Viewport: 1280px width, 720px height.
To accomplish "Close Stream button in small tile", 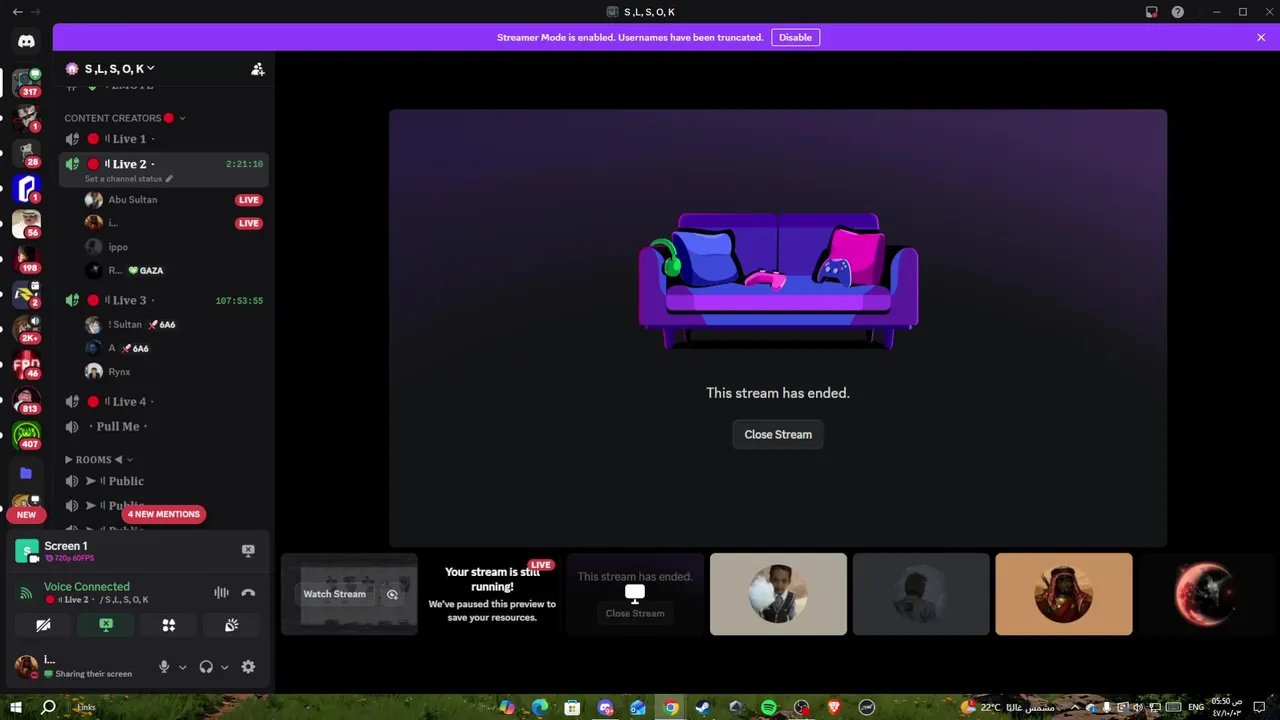I will click(635, 613).
